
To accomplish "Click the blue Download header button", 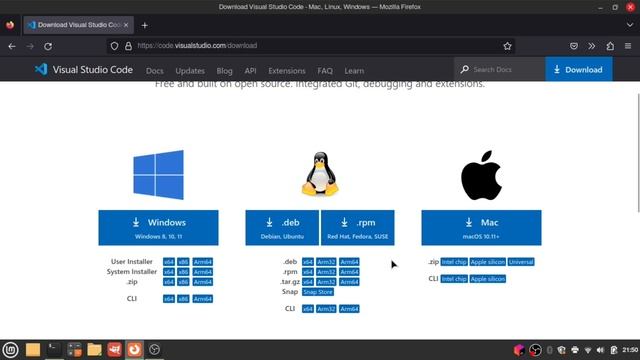I will pos(579,69).
